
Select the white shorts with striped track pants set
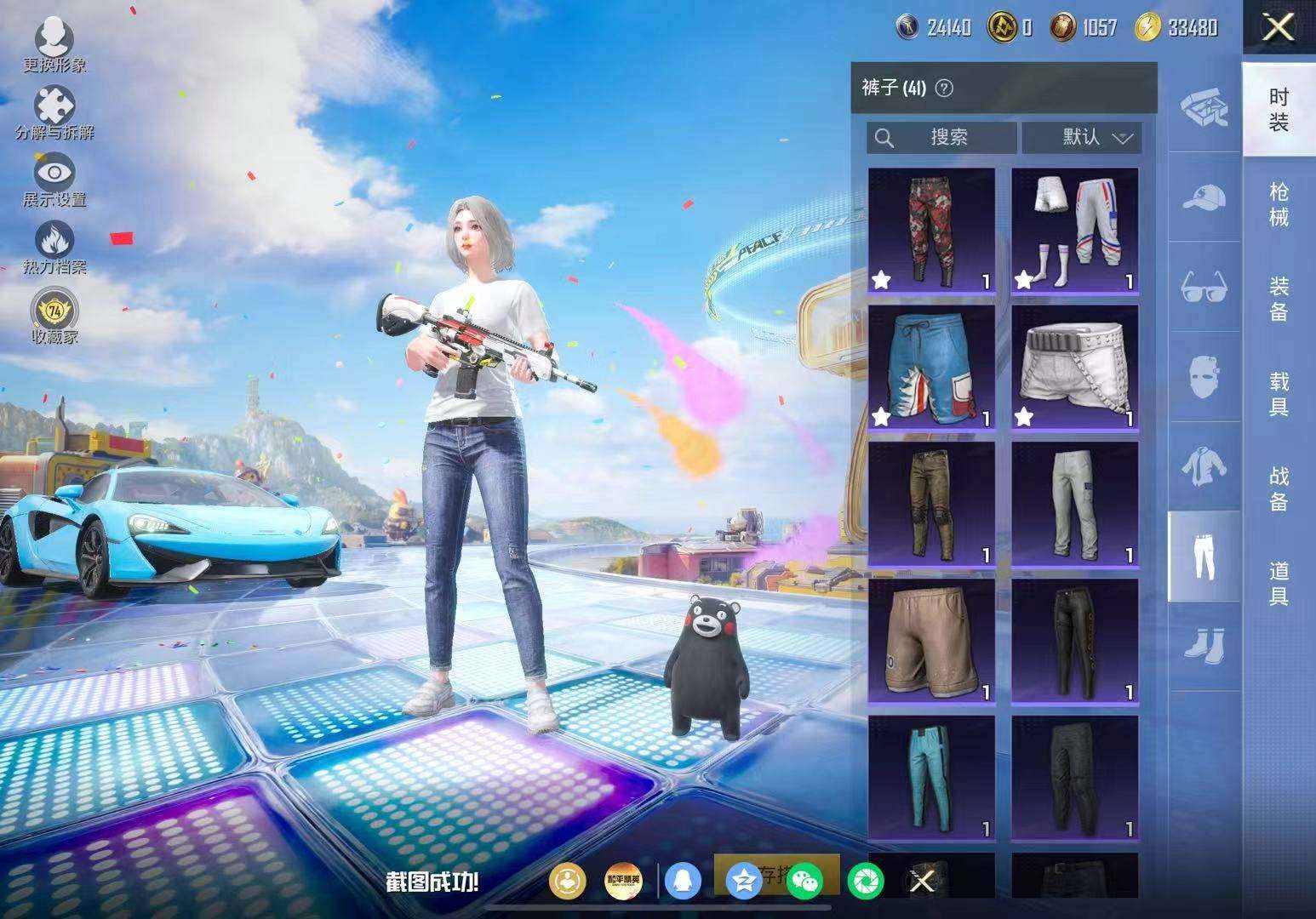[1074, 231]
